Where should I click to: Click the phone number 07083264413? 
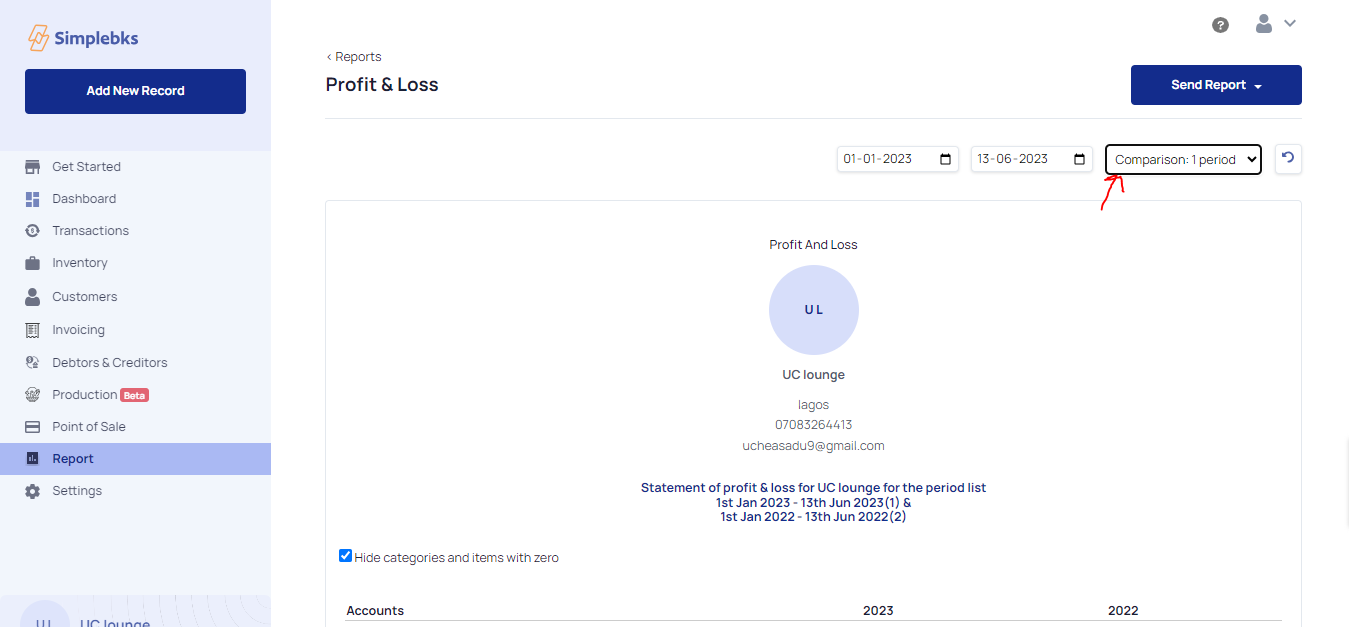[814, 425]
